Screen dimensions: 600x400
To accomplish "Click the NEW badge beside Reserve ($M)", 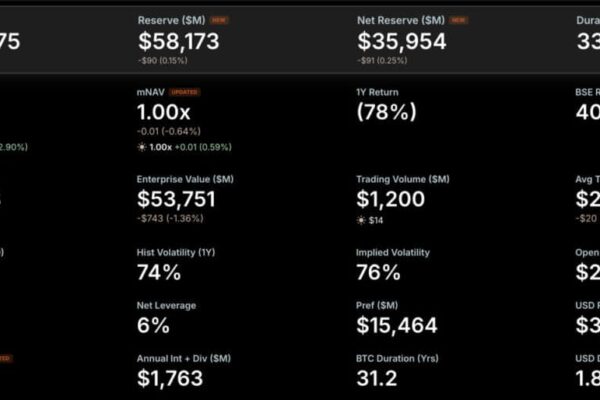I will click(219, 20).
